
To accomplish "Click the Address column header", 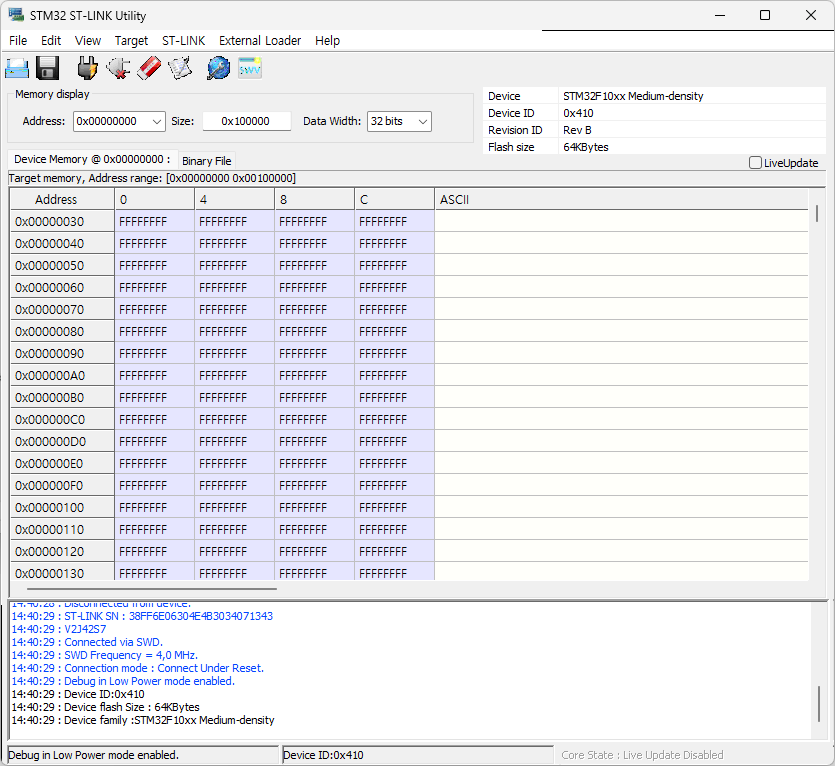I will pyautogui.click(x=62, y=199).
